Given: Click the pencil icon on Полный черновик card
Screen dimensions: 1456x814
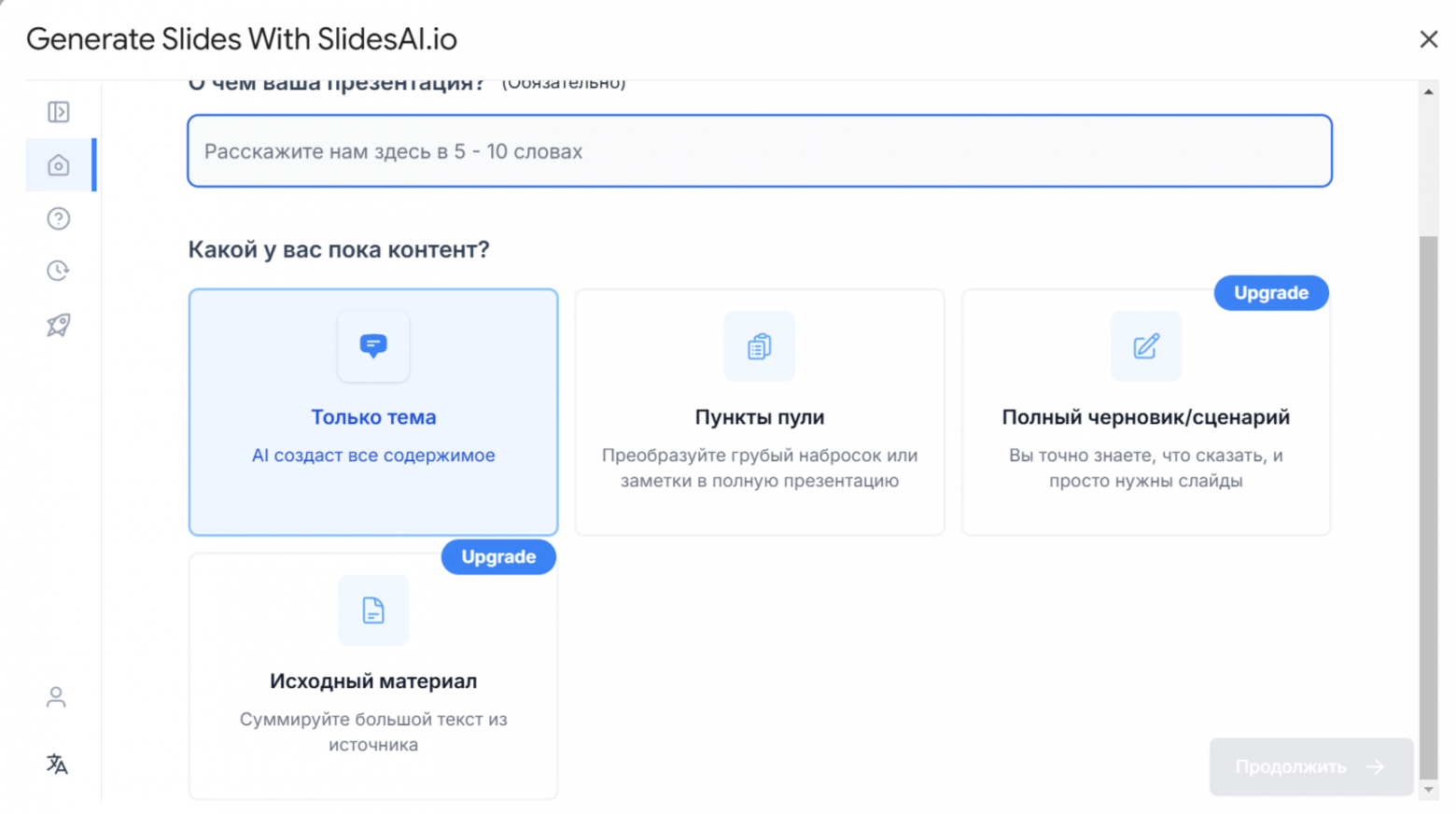Looking at the screenshot, I should coord(1145,346).
